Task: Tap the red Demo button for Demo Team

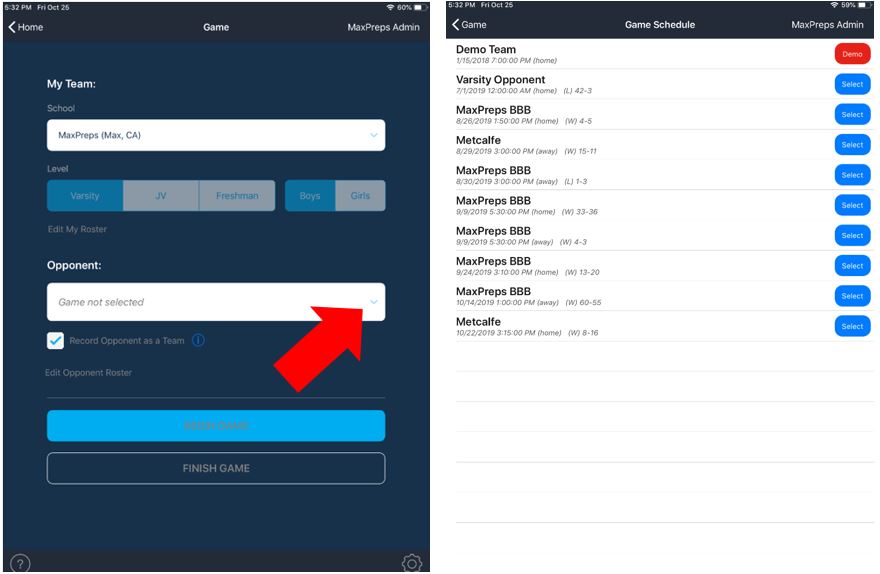Action: pyautogui.click(x=852, y=54)
